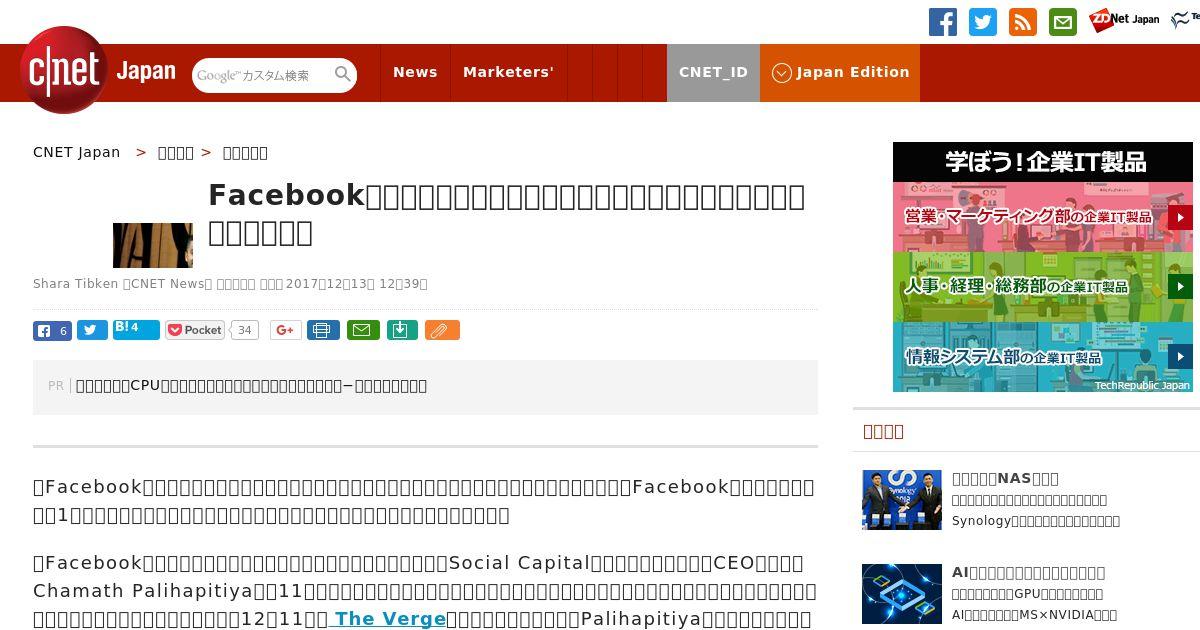This screenshot has height=630, width=1200.
Task: Click the orange clip icon
Action: click(442, 330)
